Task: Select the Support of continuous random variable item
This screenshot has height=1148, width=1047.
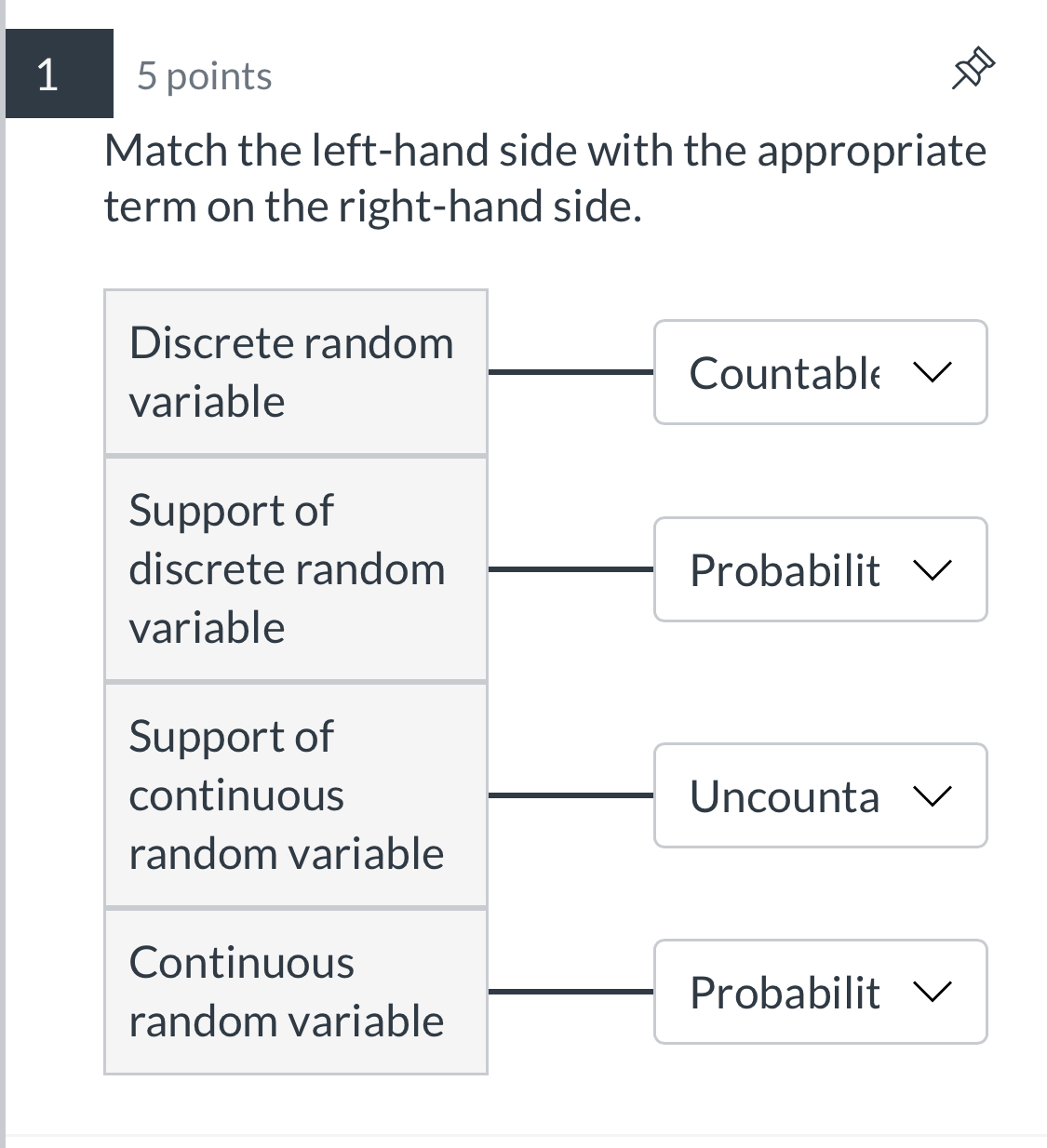Action: (x=295, y=794)
